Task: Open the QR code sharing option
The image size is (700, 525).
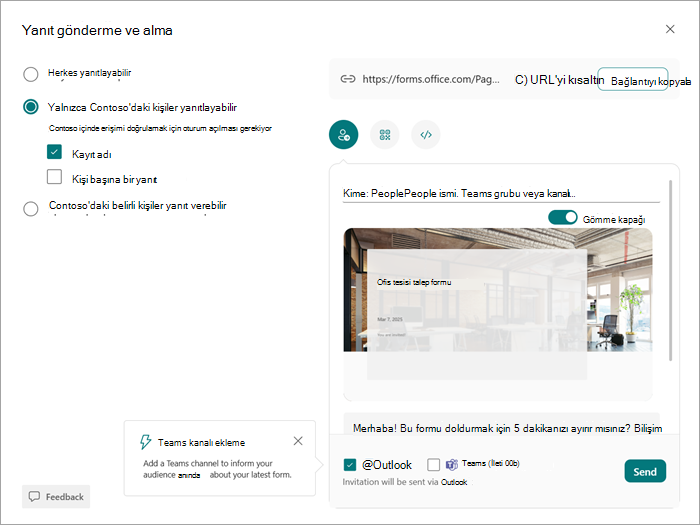Action: 385,134
